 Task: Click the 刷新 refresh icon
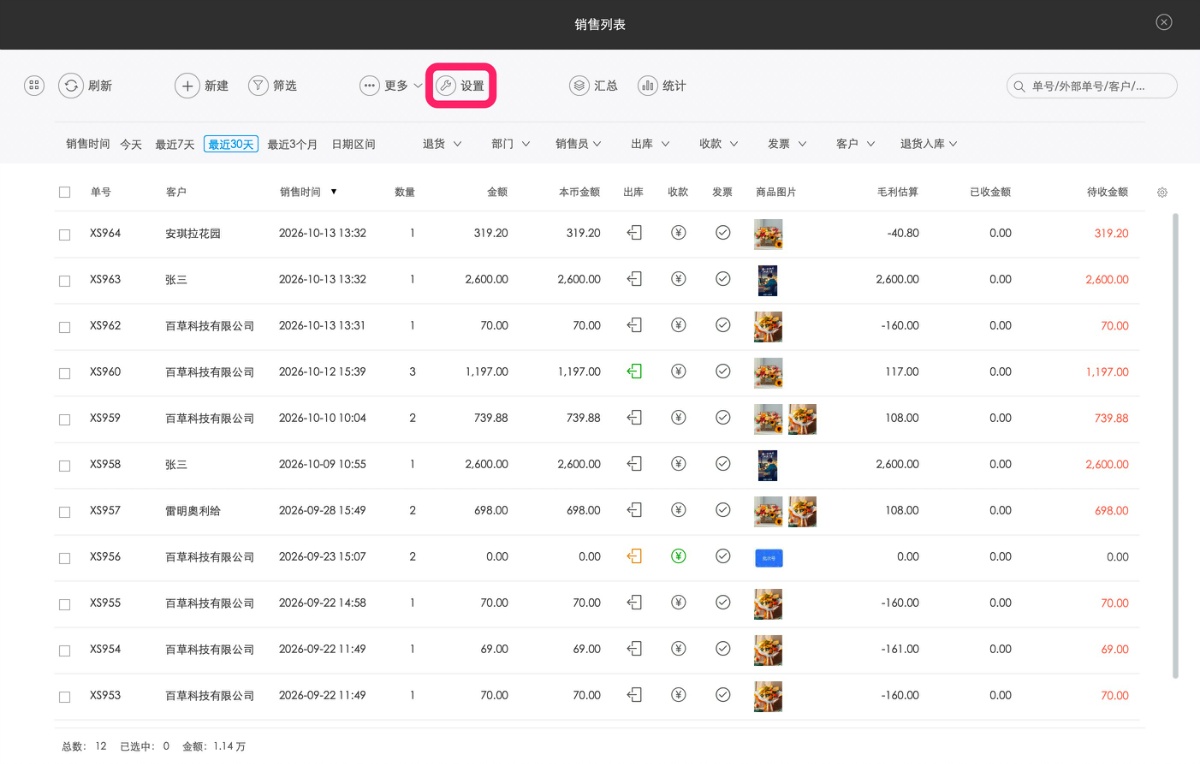[70, 86]
